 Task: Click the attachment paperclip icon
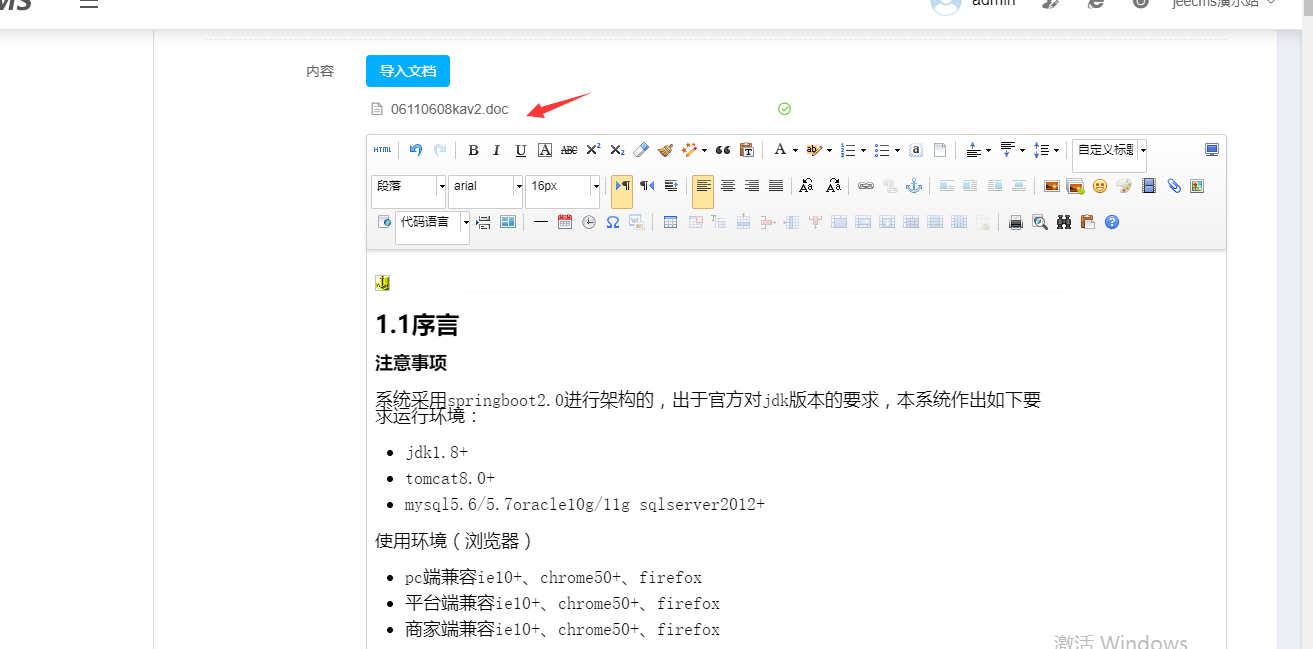pyautogui.click(x=1174, y=186)
